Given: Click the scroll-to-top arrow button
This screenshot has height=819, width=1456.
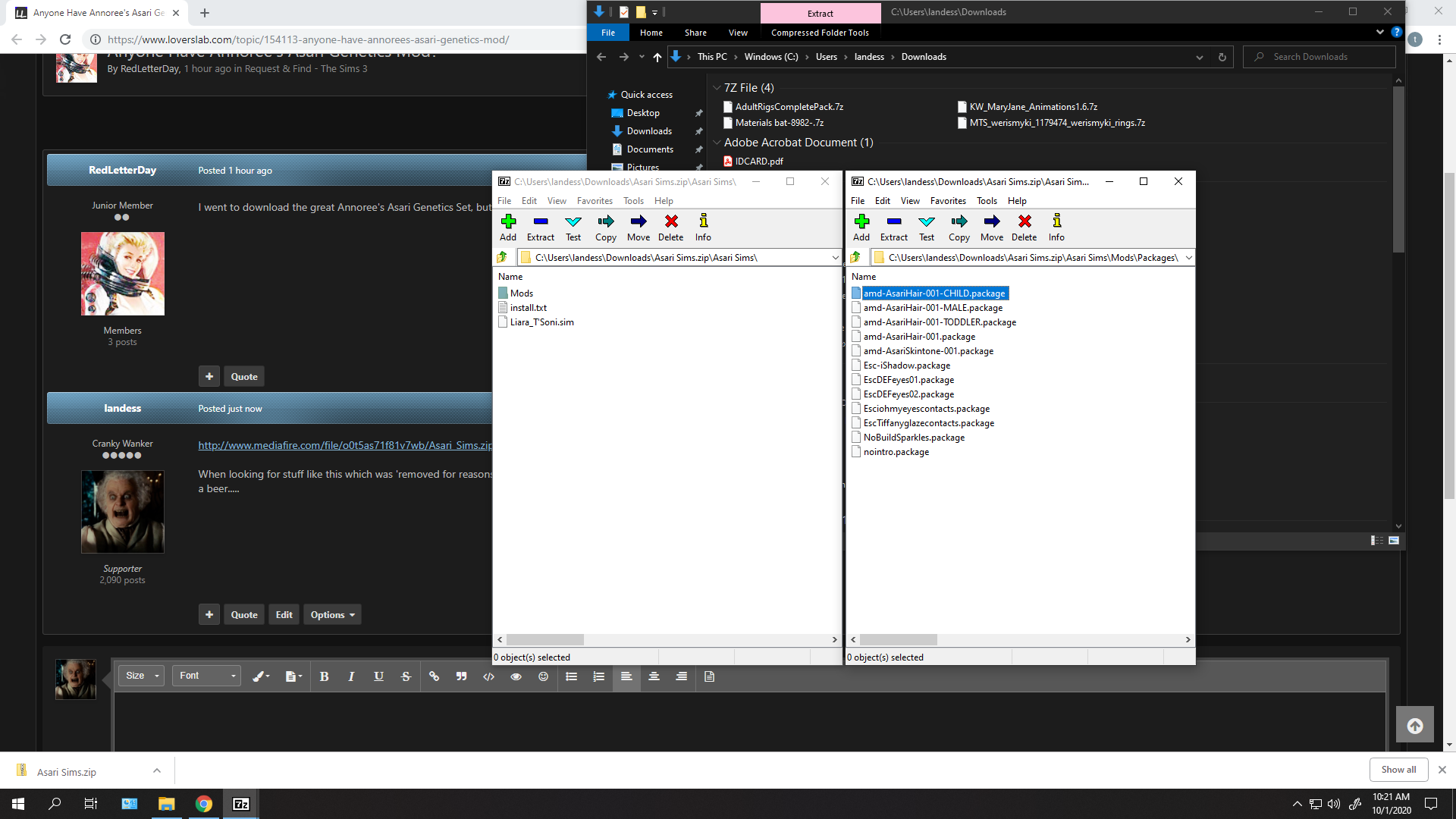Looking at the screenshot, I should pyautogui.click(x=1415, y=726).
